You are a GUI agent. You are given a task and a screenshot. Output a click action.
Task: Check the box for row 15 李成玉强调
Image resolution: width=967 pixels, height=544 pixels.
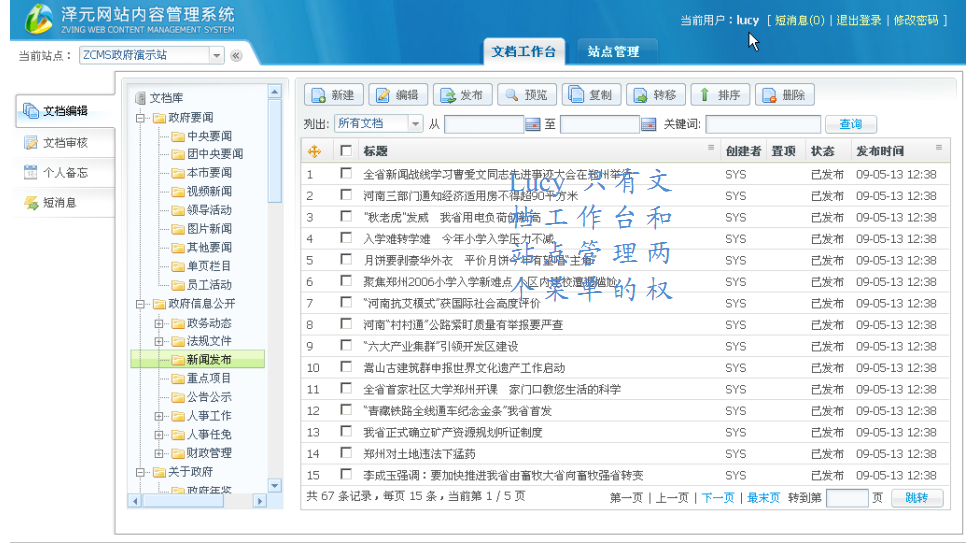pos(346,475)
